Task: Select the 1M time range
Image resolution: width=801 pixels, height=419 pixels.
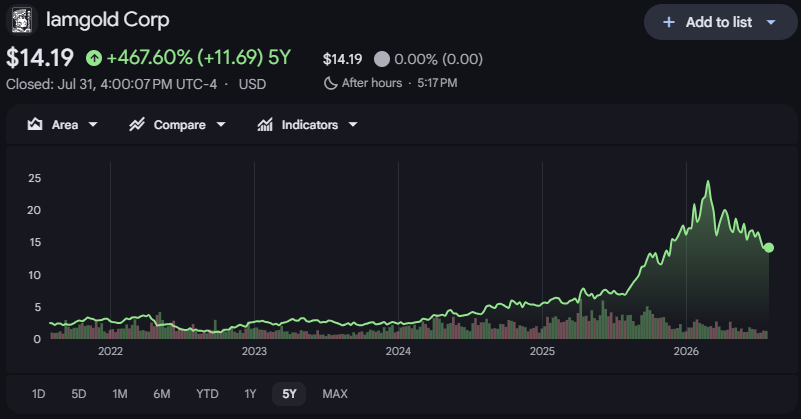Action: tap(120, 394)
